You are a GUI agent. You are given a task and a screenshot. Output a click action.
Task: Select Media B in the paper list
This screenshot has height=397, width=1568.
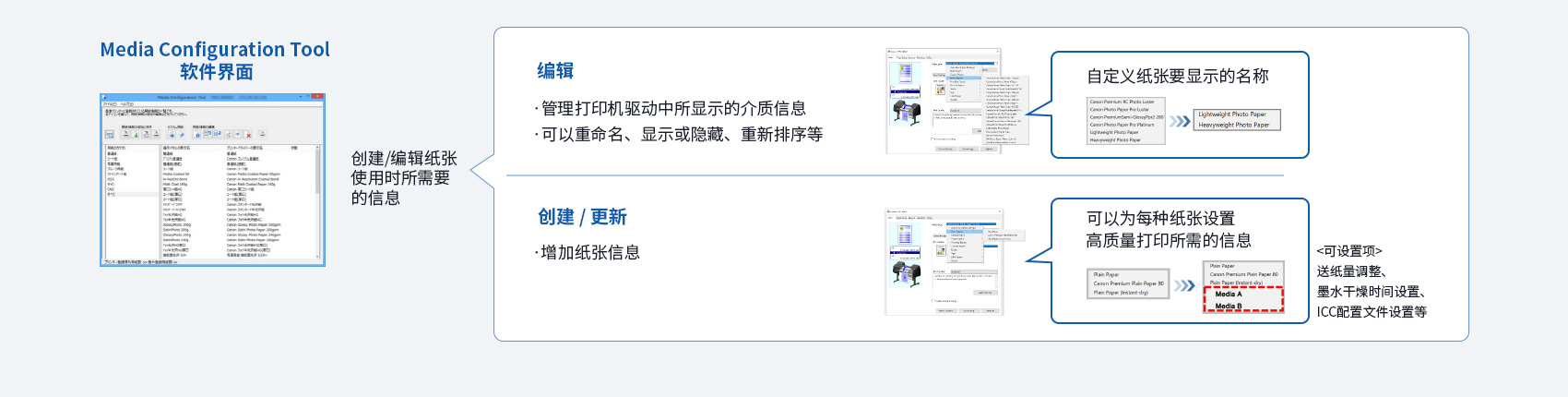[1229, 306]
